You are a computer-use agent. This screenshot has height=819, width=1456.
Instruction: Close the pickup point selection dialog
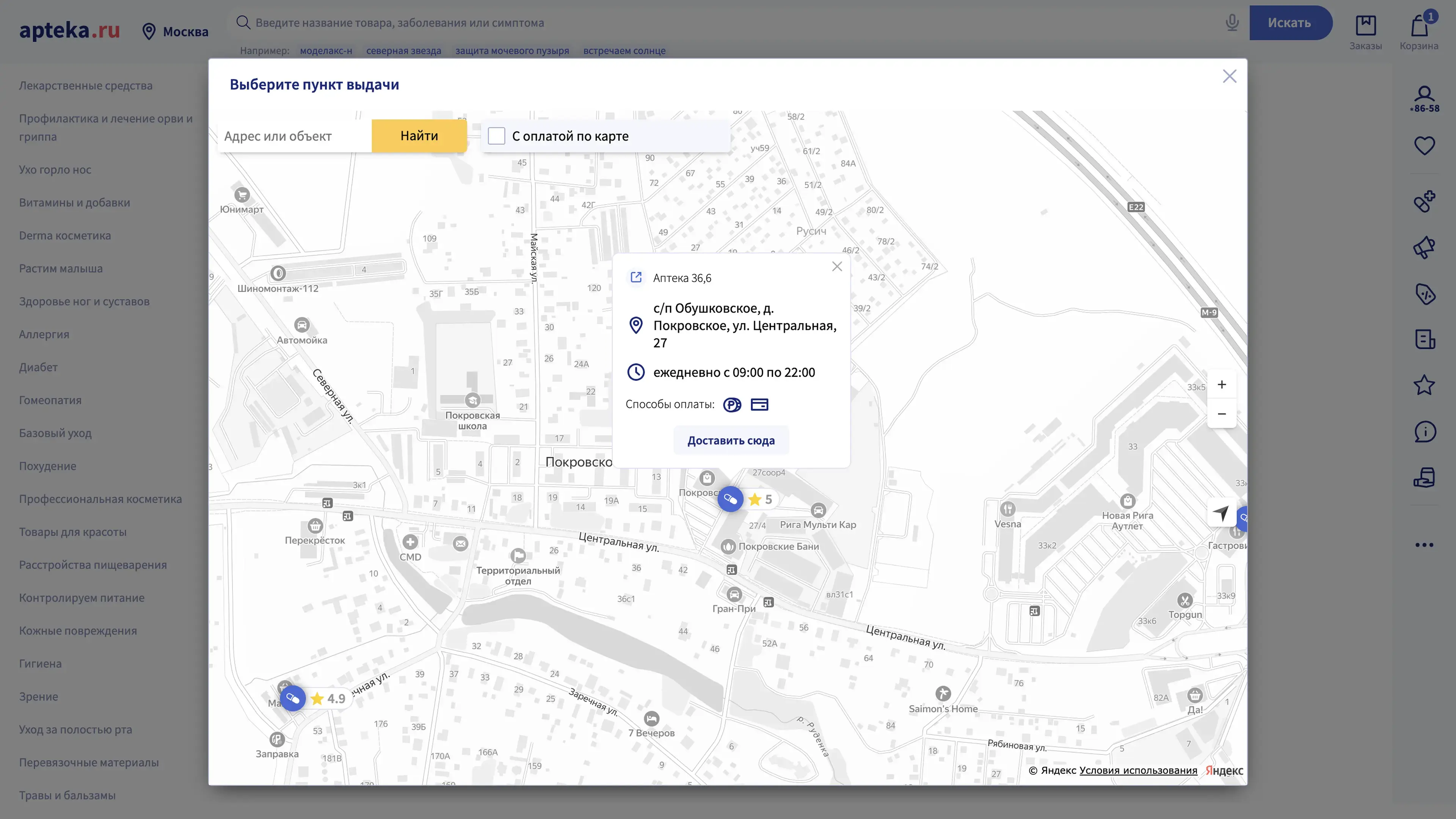(1229, 76)
